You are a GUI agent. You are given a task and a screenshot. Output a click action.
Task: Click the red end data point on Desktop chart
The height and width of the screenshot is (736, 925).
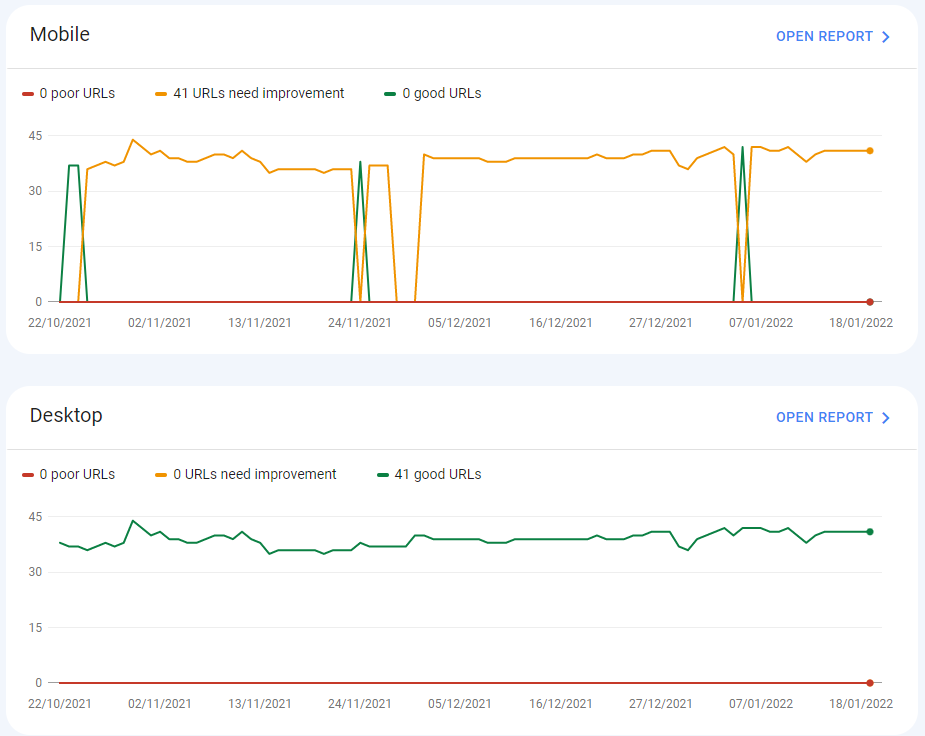870,683
